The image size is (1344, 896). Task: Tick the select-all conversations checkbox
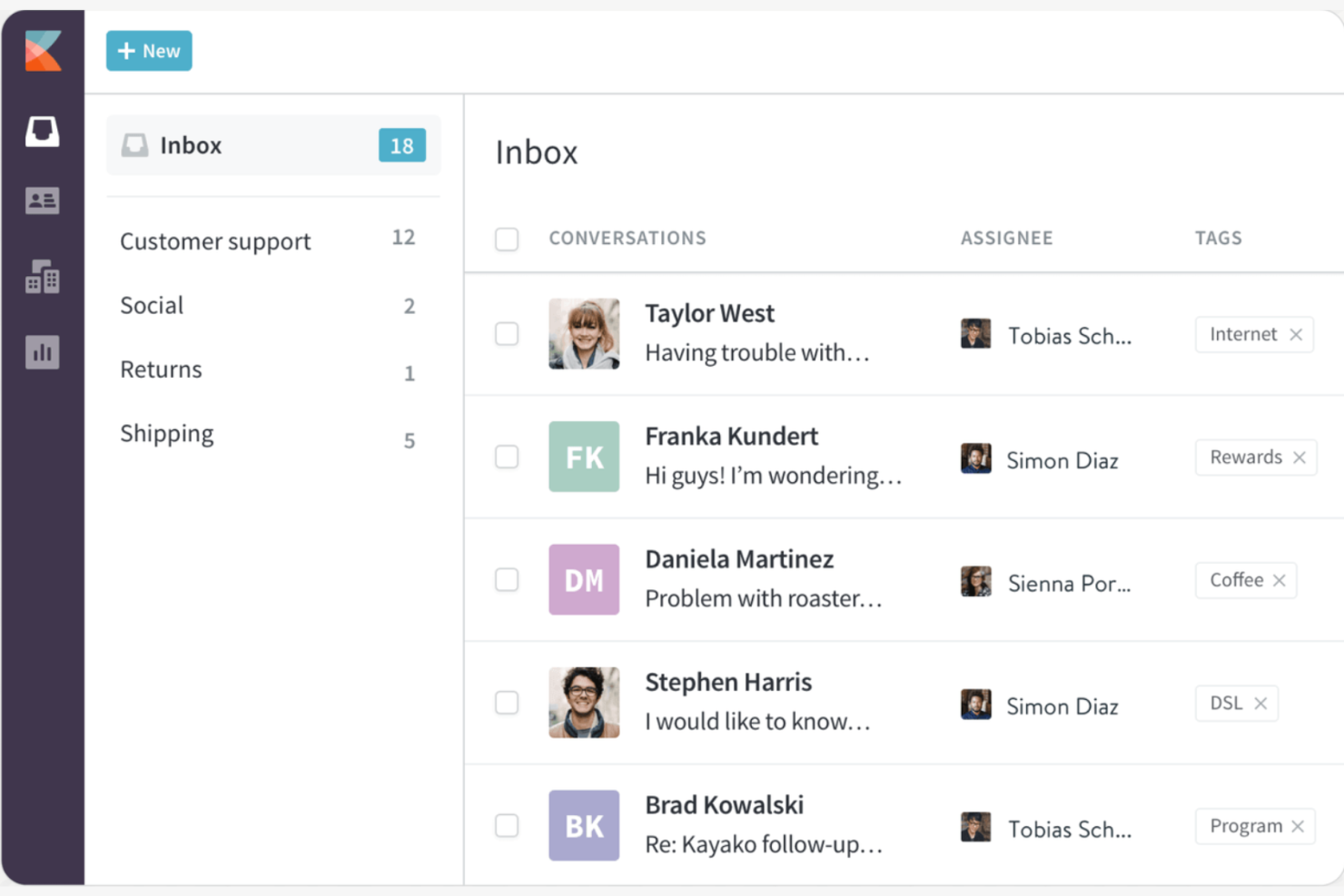pyautogui.click(x=507, y=239)
